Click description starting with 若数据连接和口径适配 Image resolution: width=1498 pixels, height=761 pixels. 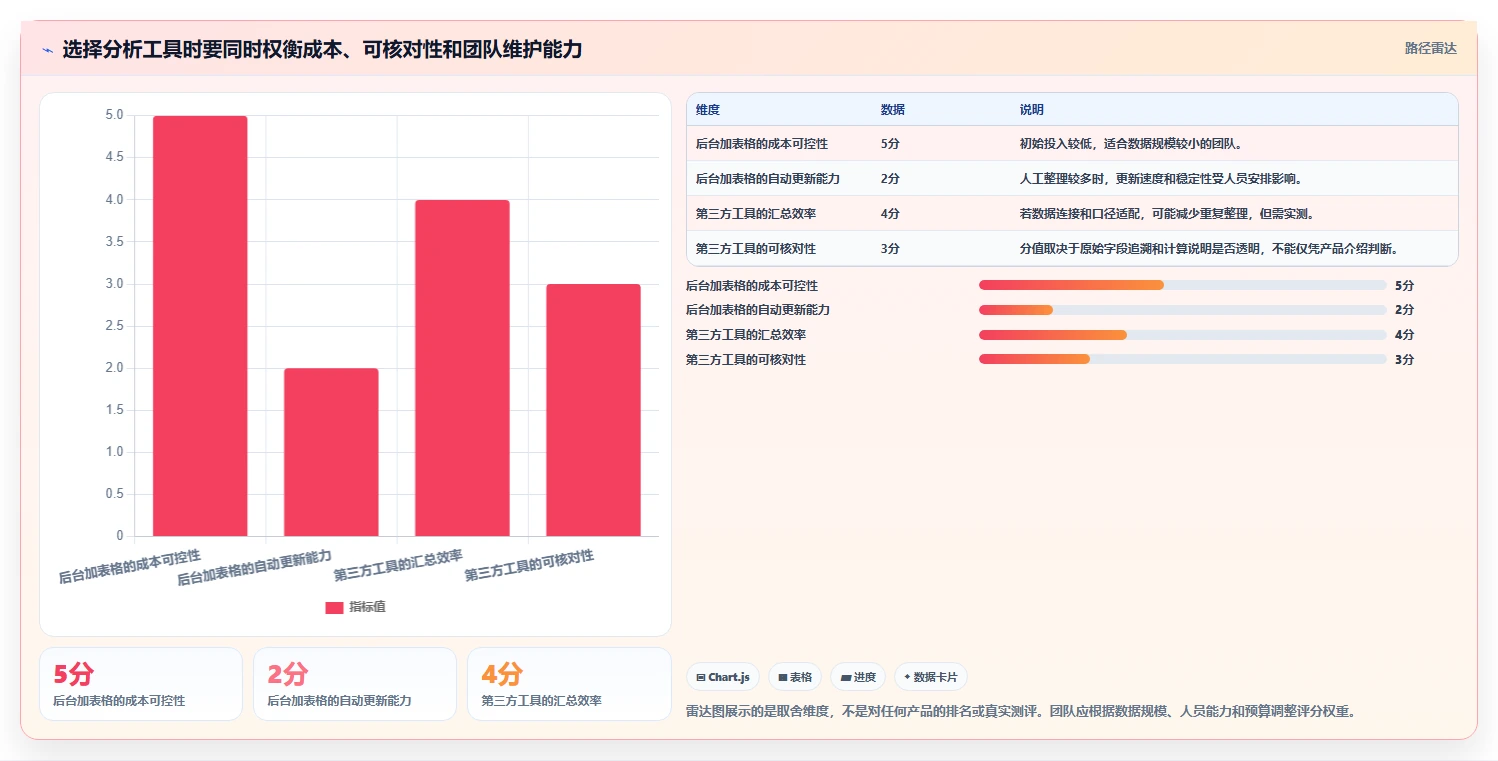[1167, 214]
